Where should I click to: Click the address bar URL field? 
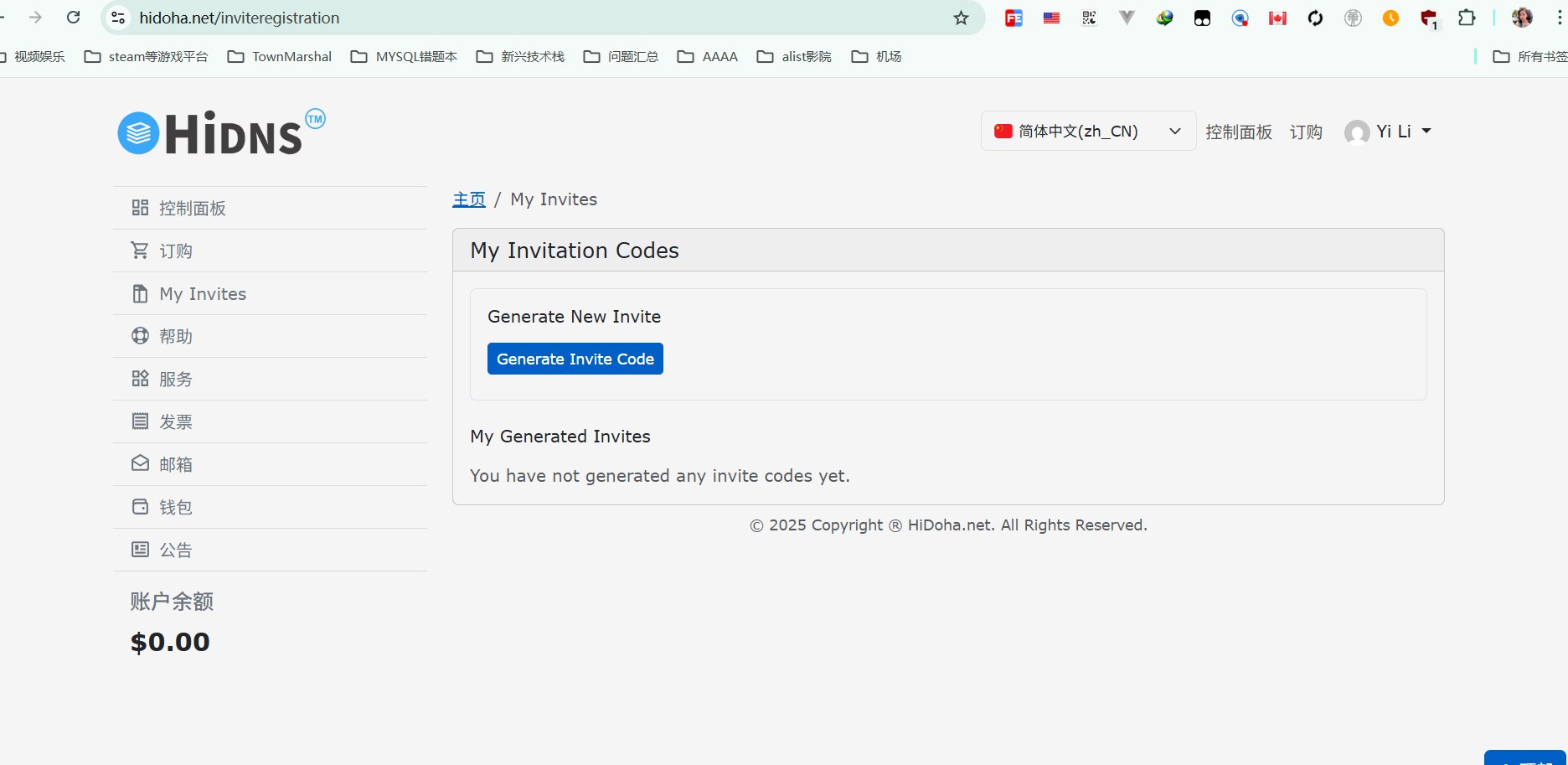[x=536, y=18]
